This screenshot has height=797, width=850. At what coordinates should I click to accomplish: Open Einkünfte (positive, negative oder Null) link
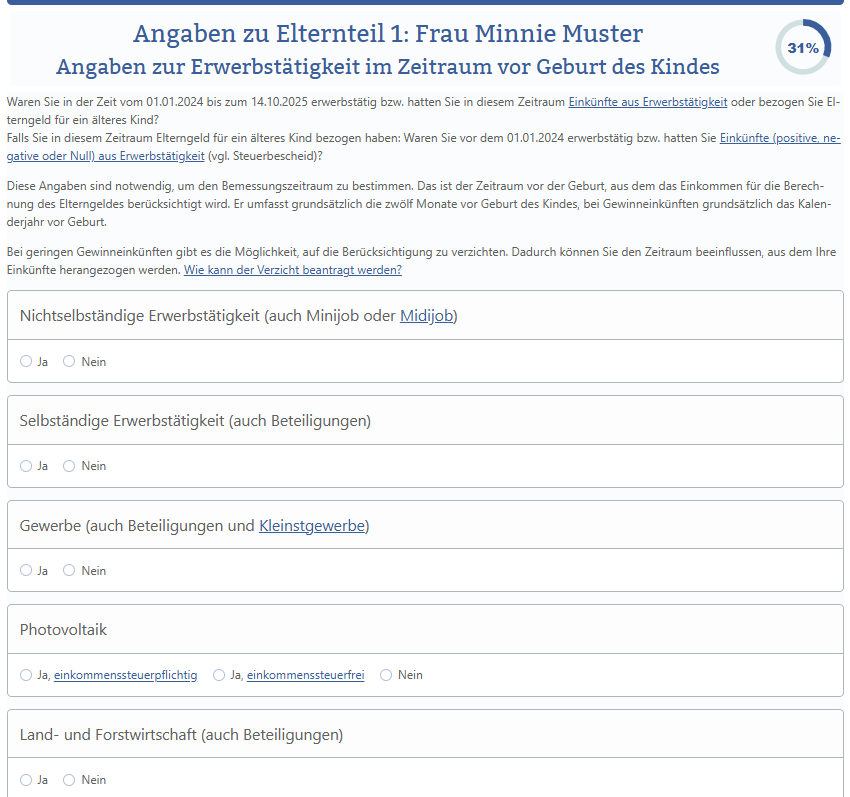(x=780, y=138)
